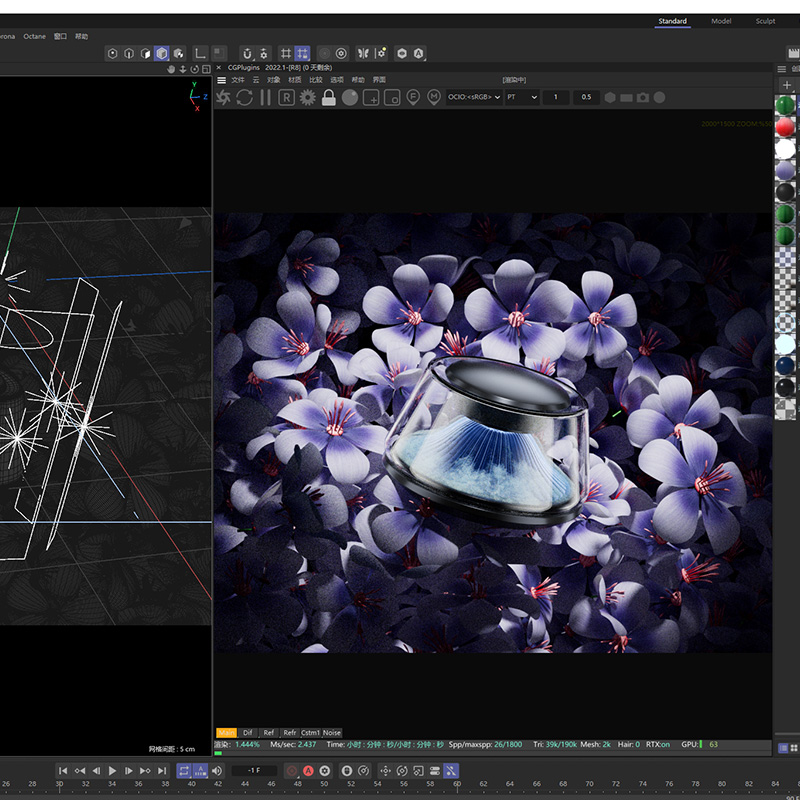The height and width of the screenshot is (800, 800).
Task: Select the Noise render pass button
Action: [x=331, y=733]
